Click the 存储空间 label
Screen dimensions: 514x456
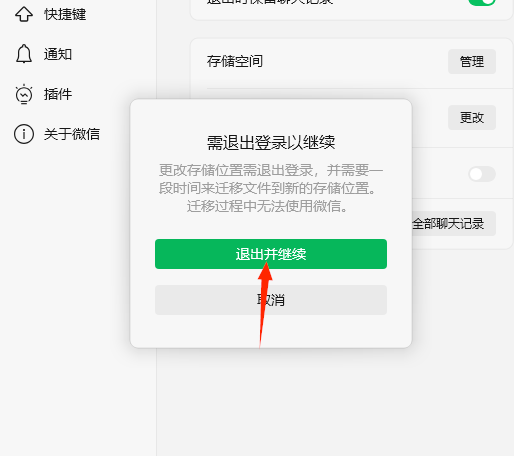click(x=235, y=61)
